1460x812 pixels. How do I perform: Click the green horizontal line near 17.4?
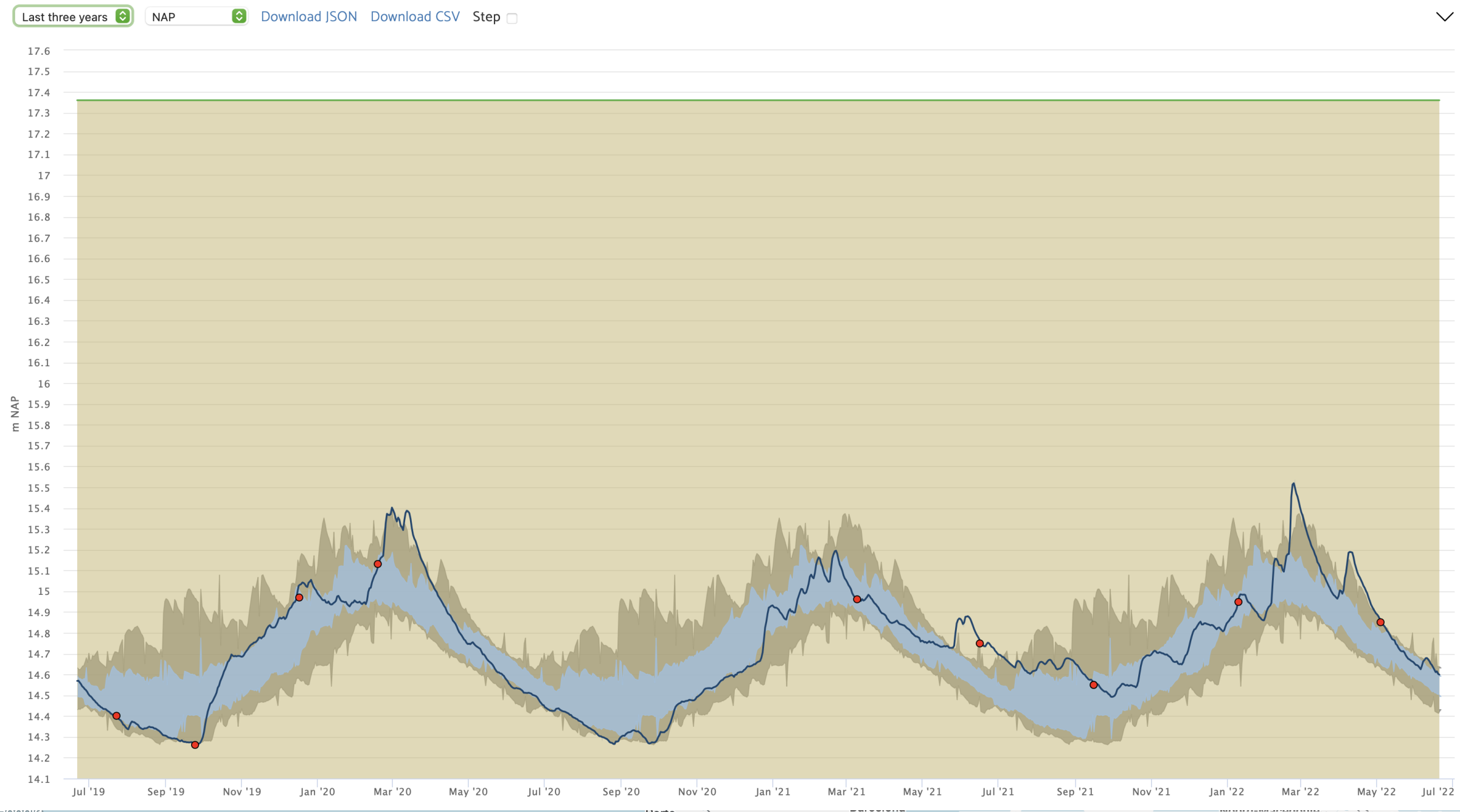(x=730, y=100)
